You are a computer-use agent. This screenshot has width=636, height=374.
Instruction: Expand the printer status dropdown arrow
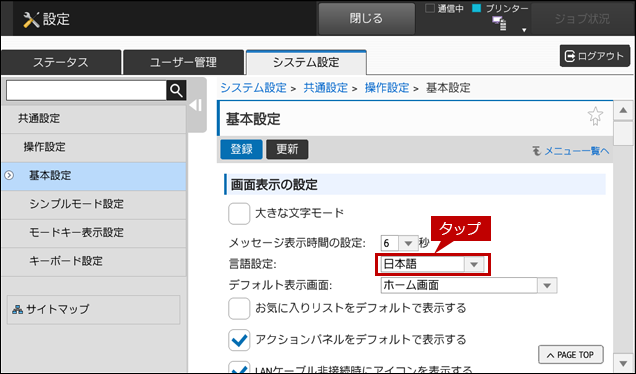click(x=524, y=30)
